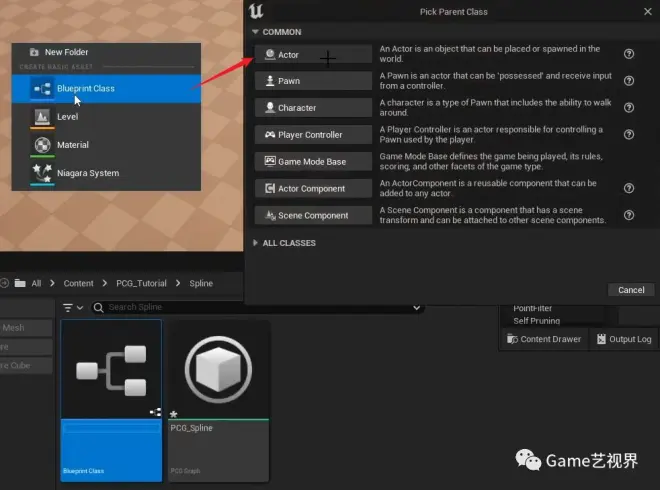Click the help icon beside Scene Component
The width and height of the screenshot is (660, 490).
pyautogui.click(x=629, y=215)
